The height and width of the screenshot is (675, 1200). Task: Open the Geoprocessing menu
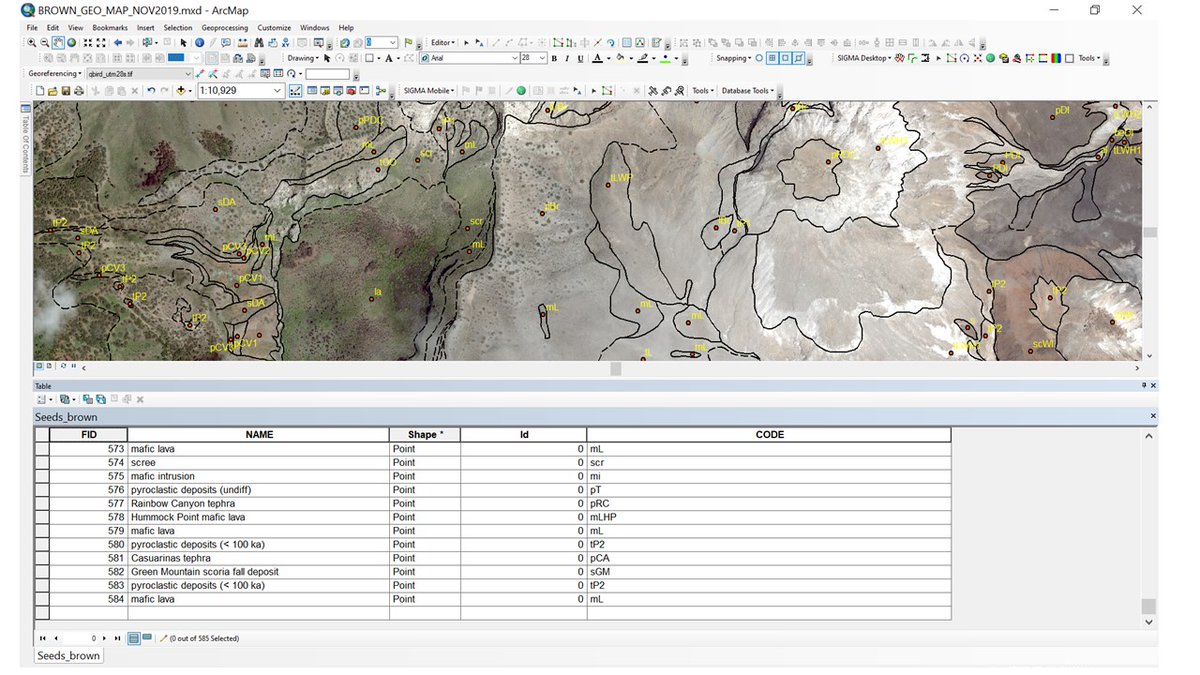(225, 28)
